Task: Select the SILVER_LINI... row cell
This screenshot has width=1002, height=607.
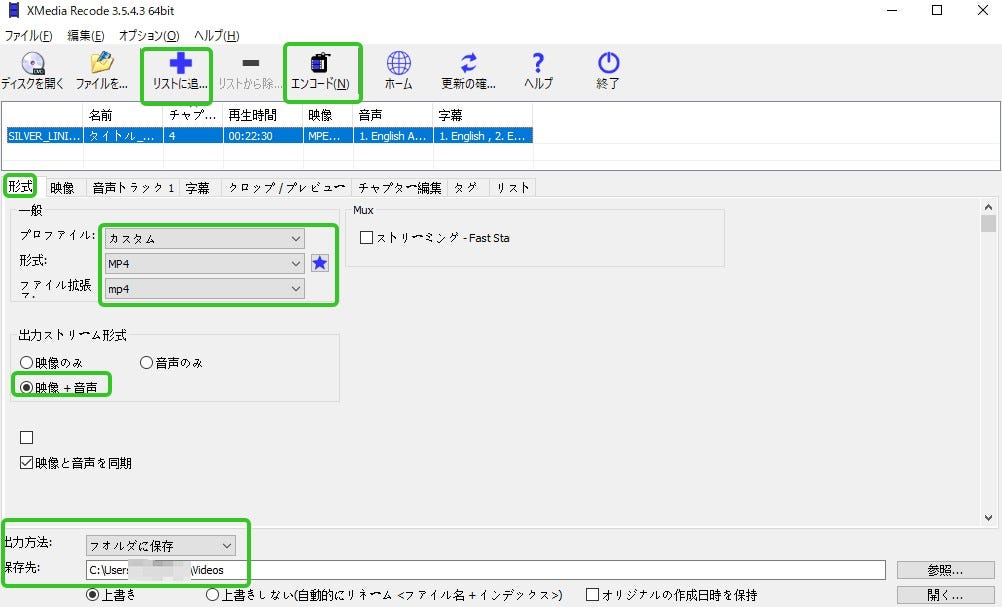Action: click(x=45, y=136)
